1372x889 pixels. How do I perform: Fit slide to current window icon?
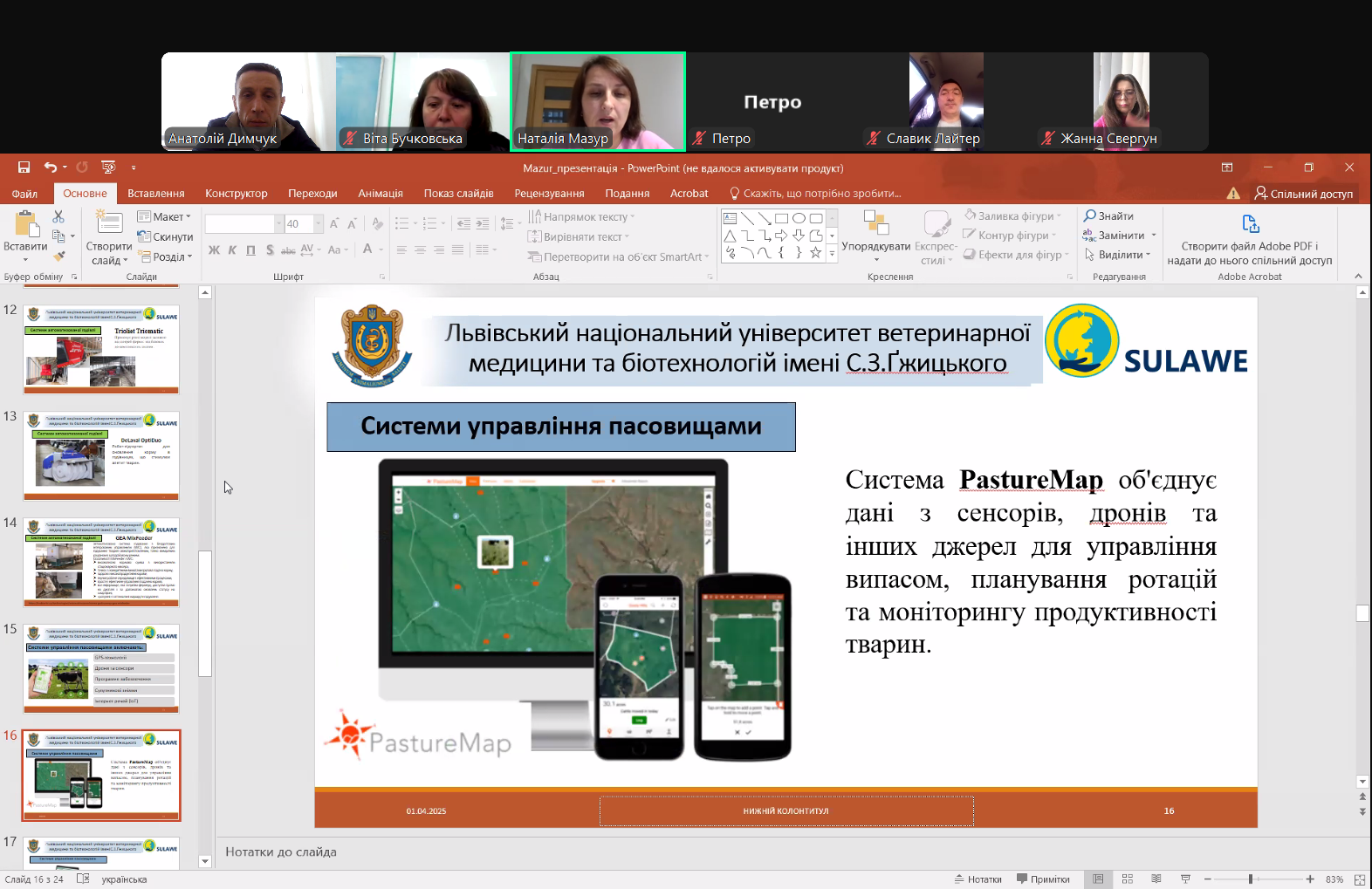click(1359, 879)
